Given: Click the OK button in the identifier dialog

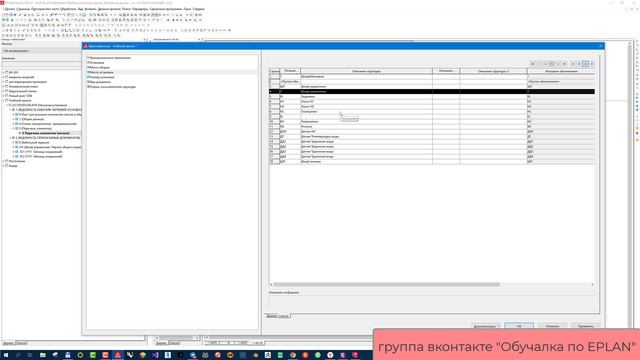Looking at the screenshot, I should coord(519,326).
